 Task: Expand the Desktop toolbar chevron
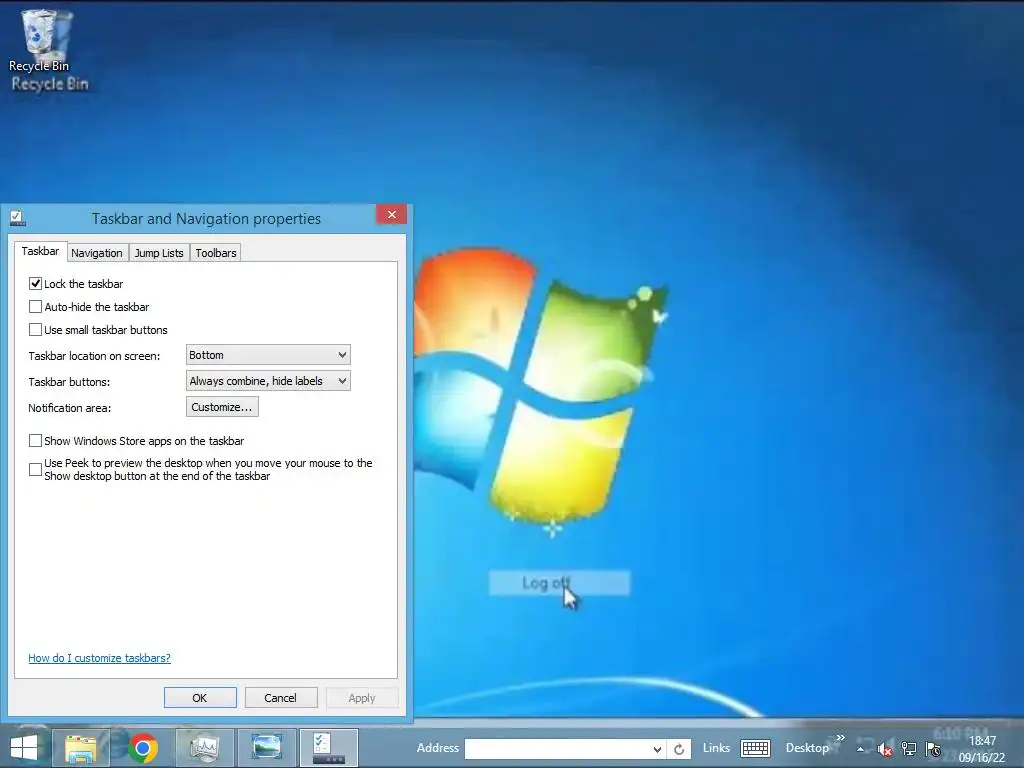pyautogui.click(x=840, y=738)
